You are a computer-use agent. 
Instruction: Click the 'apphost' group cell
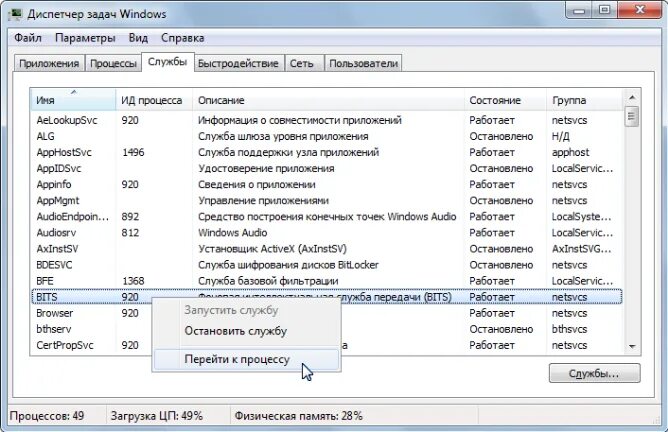tap(570, 153)
